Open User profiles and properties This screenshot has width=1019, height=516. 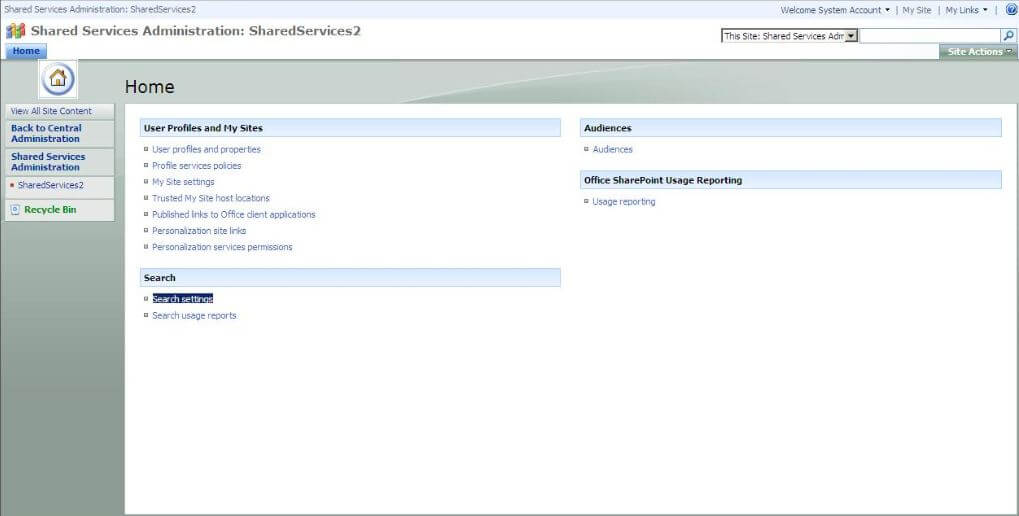point(206,149)
